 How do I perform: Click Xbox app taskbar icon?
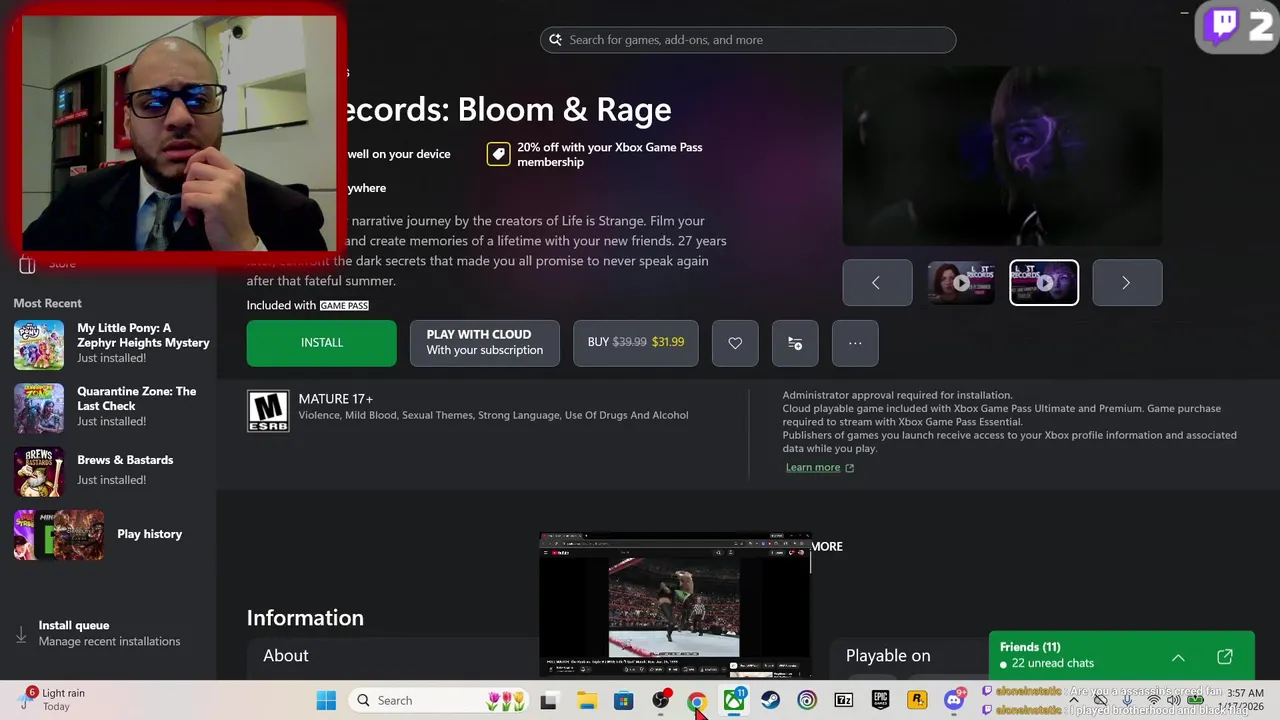[734, 701]
